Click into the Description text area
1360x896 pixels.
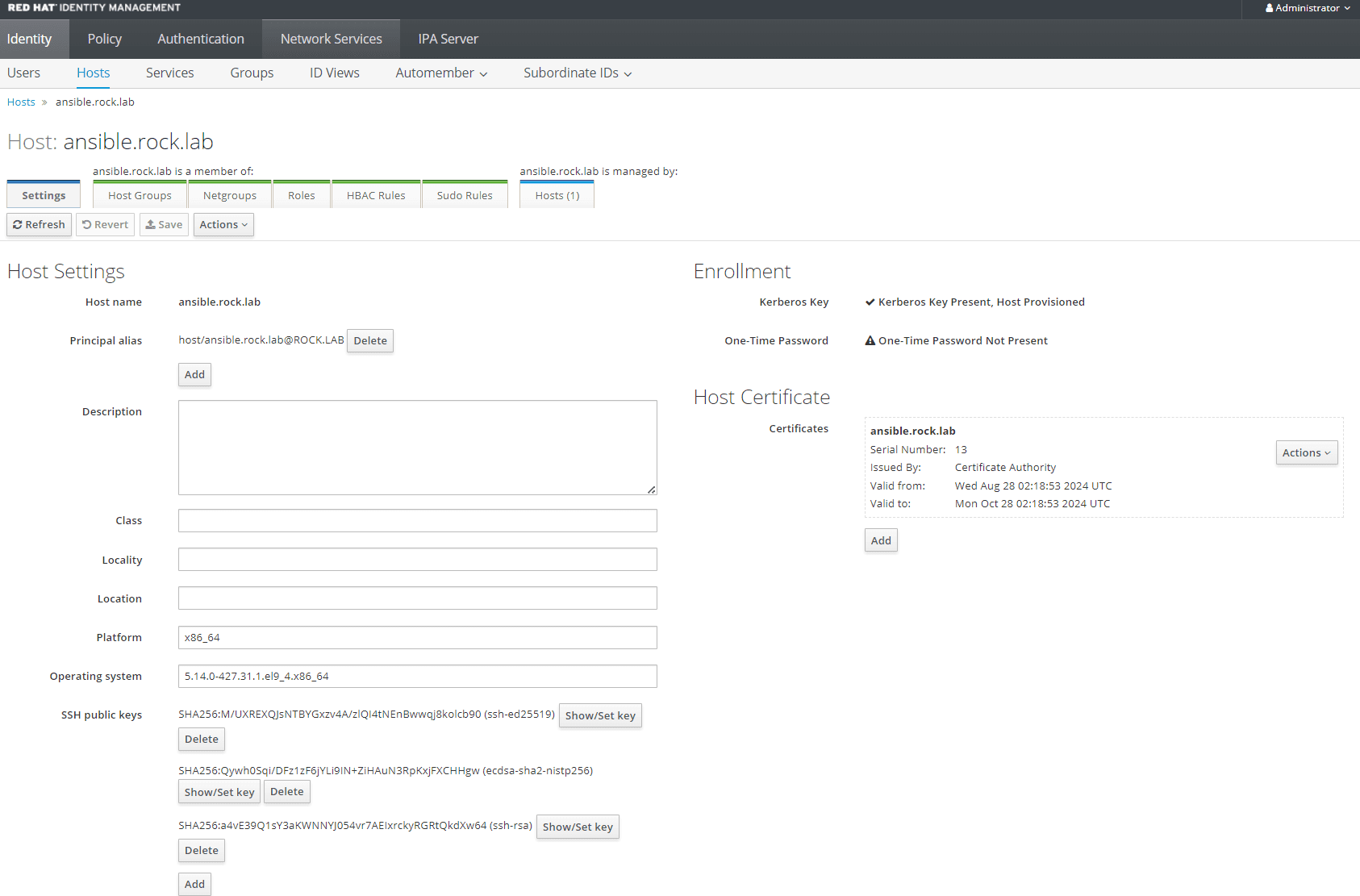point(418,448)
